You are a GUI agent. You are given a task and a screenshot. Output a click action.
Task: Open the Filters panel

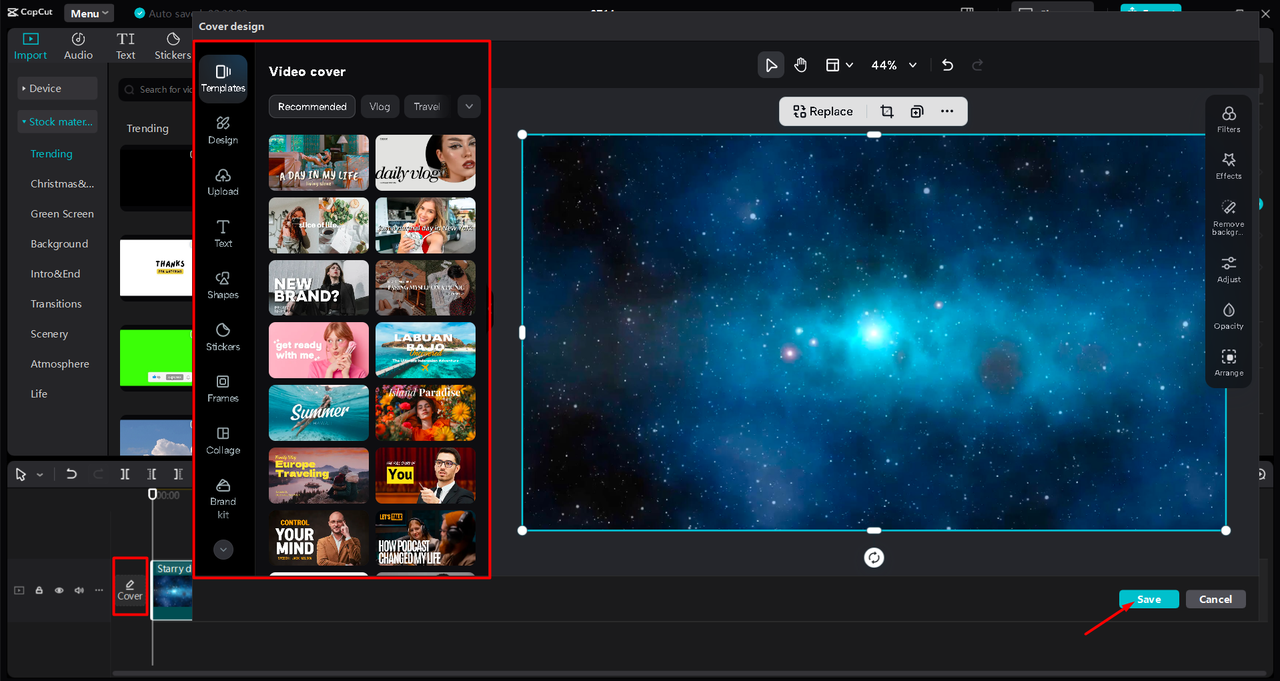point(1229,120)
